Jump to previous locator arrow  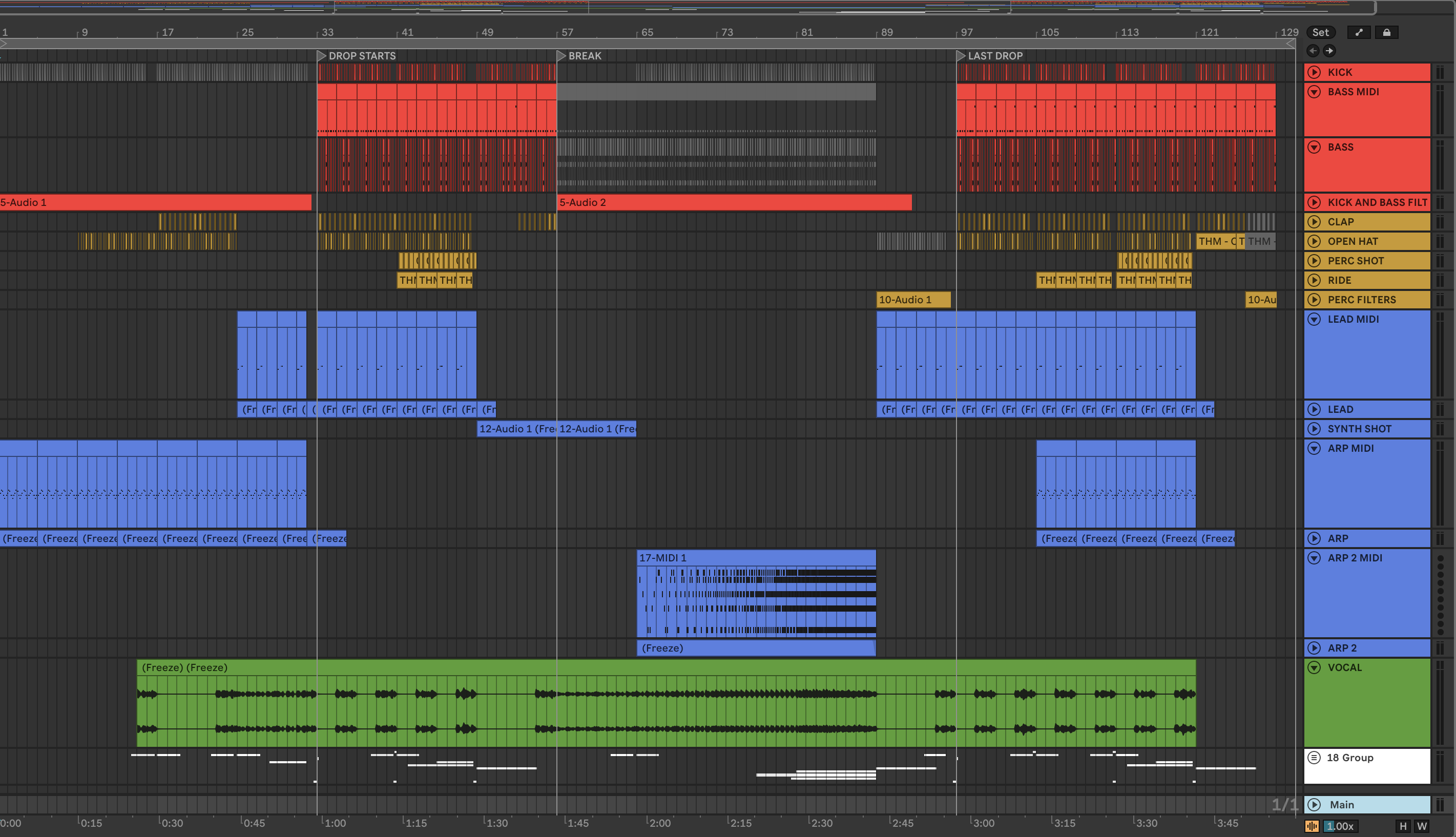click(x=1313, y=51)
